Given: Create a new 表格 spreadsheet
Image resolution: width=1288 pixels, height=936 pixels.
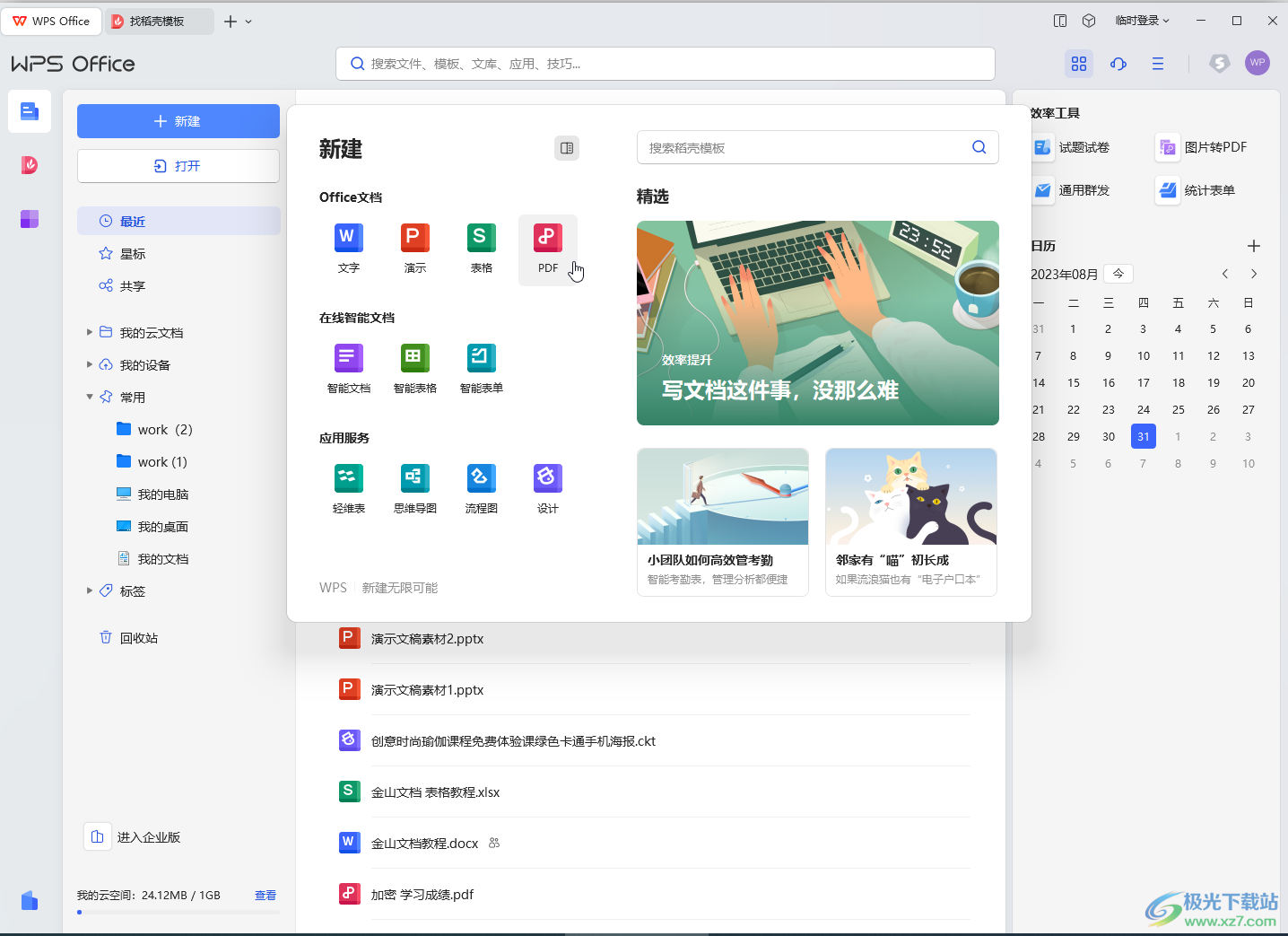Looking at the screenshot, I should (481, 249).
